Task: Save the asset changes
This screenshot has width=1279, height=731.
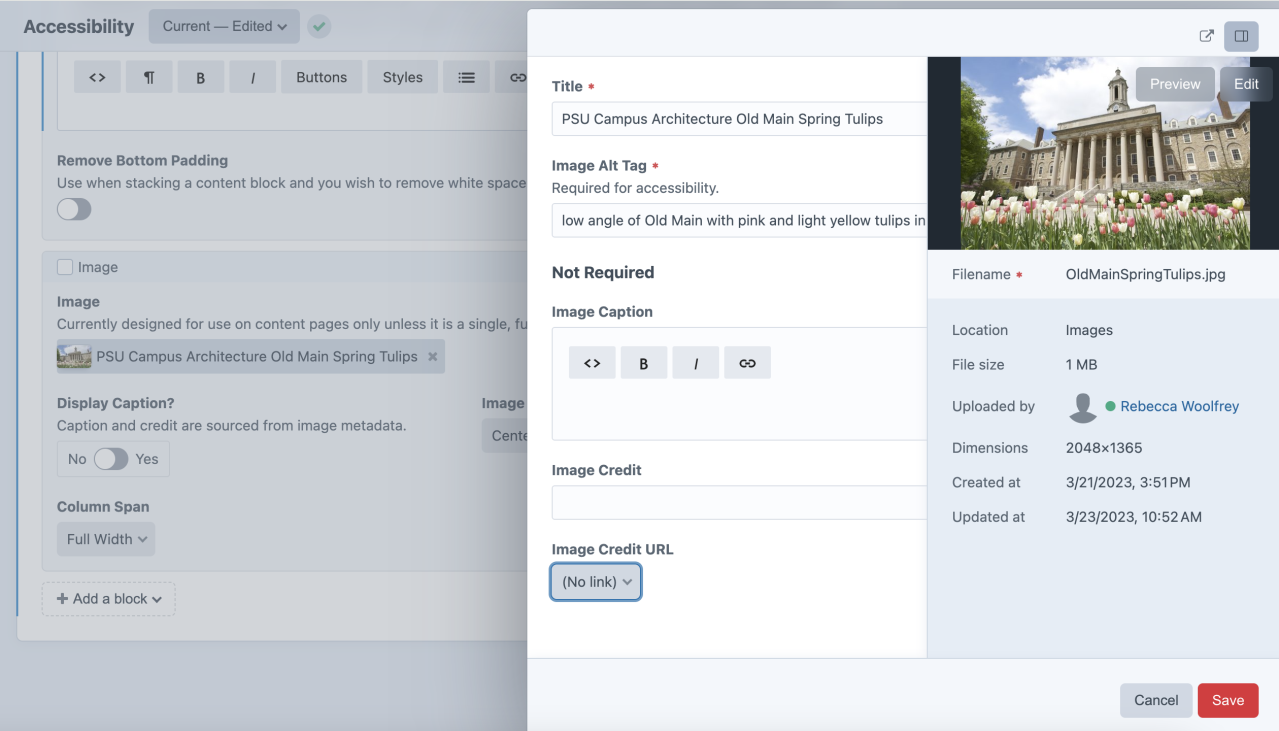Action: [x=1227, y=700]
